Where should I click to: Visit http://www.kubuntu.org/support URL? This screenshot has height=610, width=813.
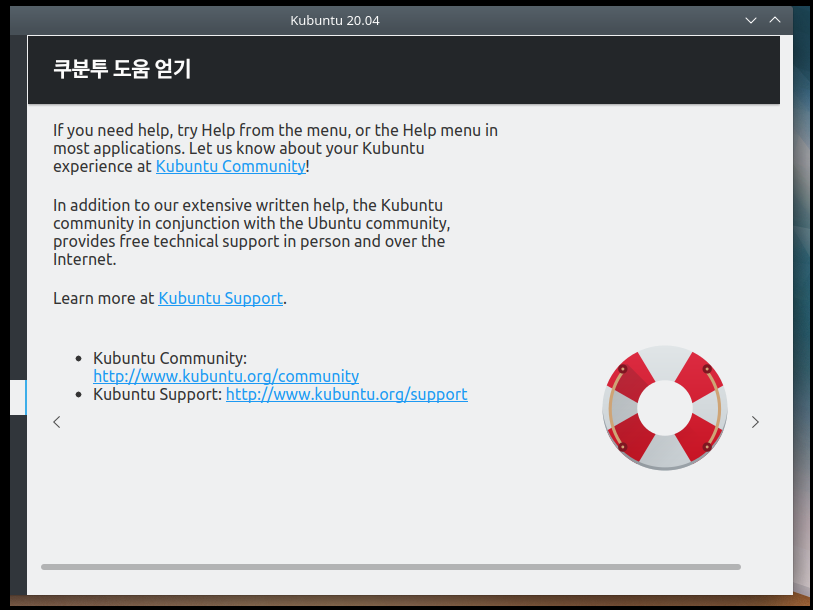click(x=346, y=394)
